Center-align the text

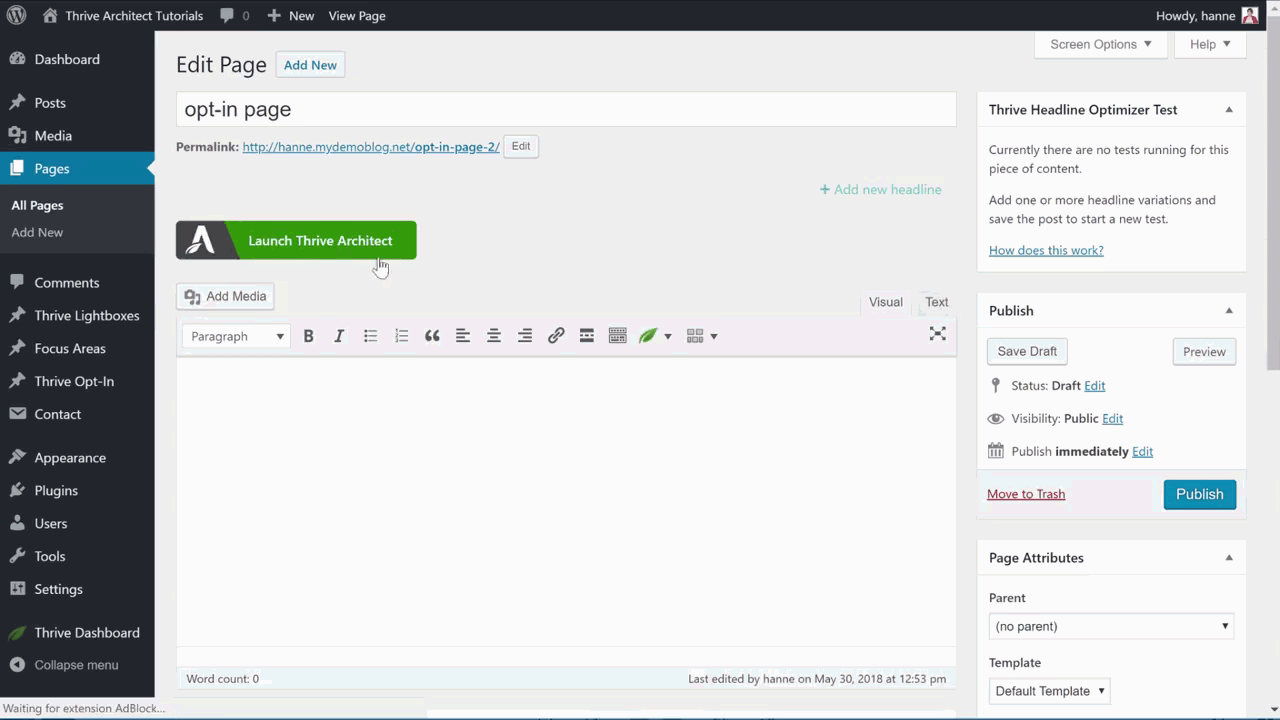pos(494,336)
